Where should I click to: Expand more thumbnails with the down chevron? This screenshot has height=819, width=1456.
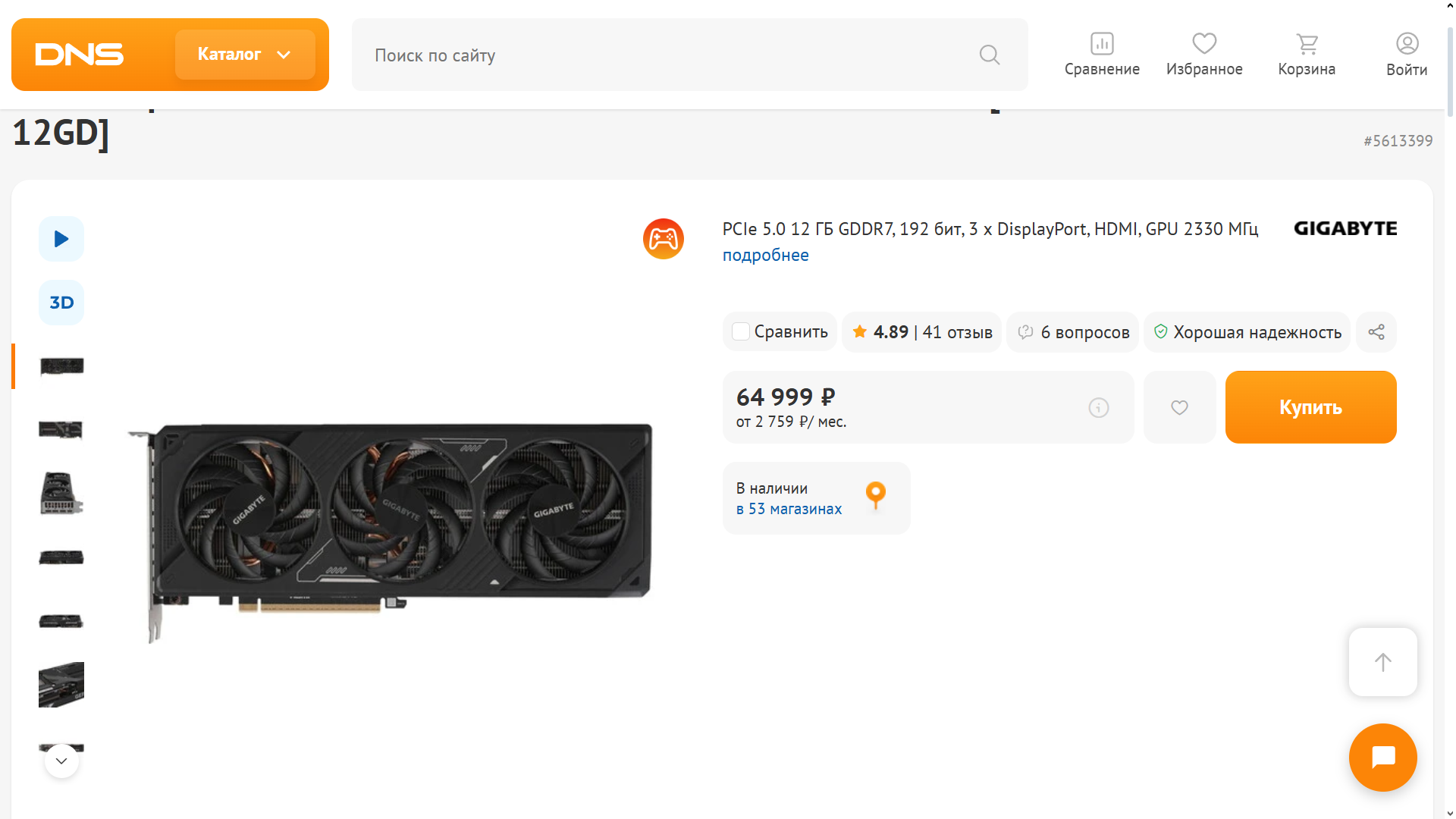(x=61, y=761)
